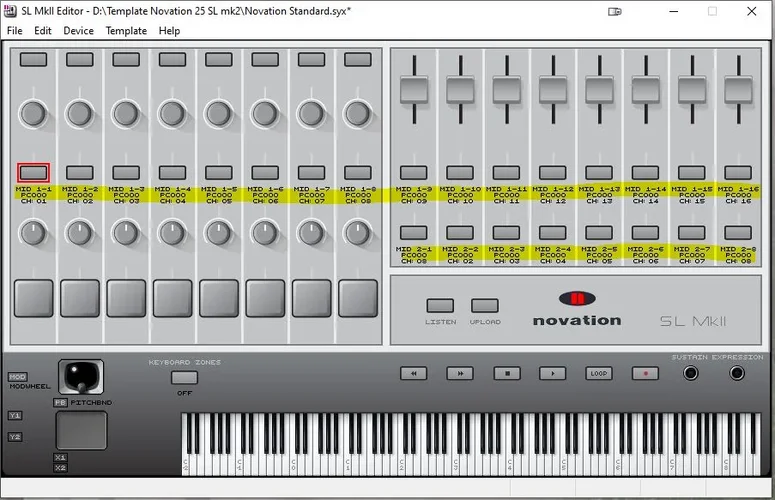Select the fader above MID 1-9
This screenshot has height=500, width=775.
pyautogui.click(x=414, y=90)
